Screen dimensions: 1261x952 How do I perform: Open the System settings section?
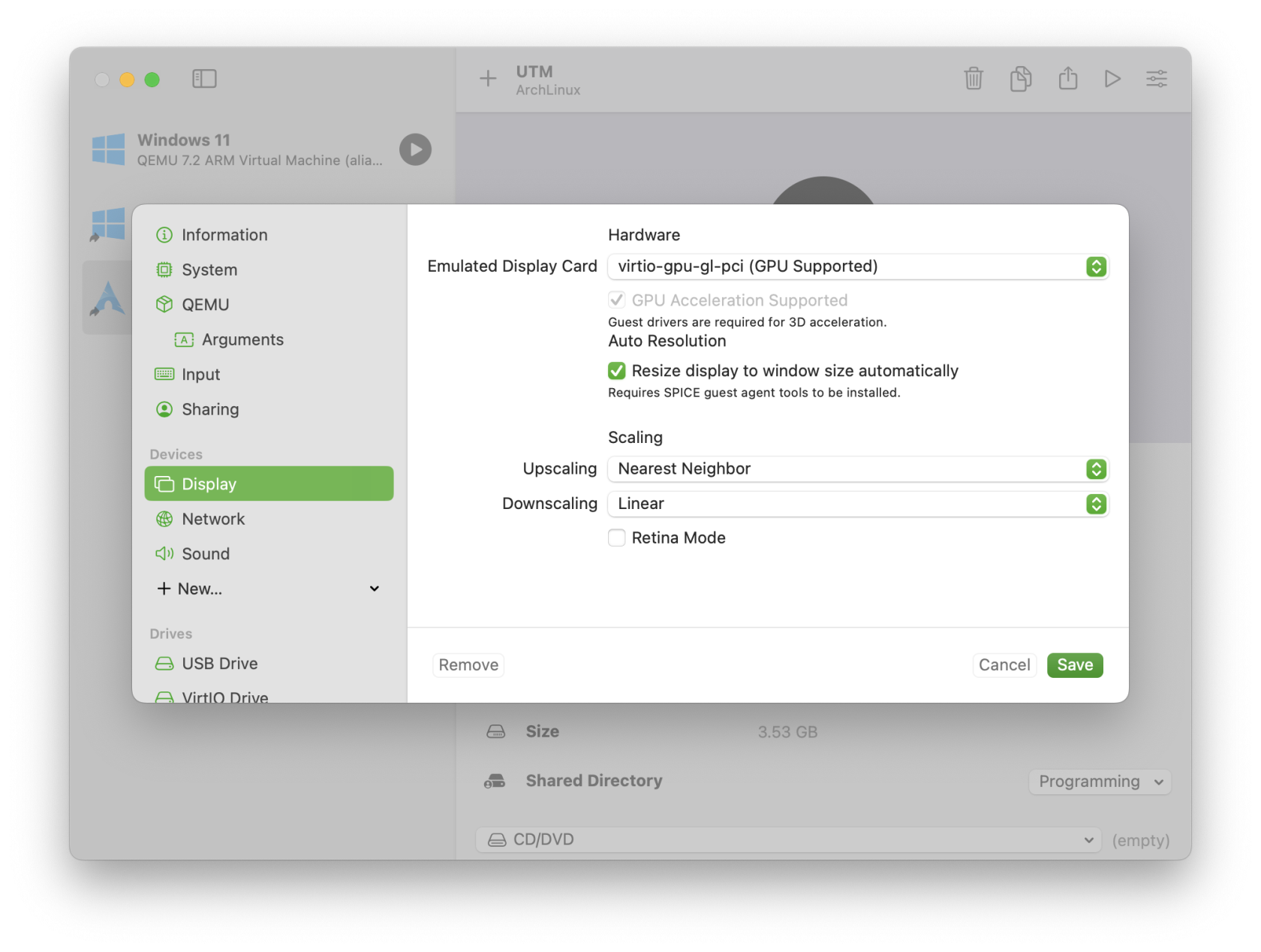(269, 270)
